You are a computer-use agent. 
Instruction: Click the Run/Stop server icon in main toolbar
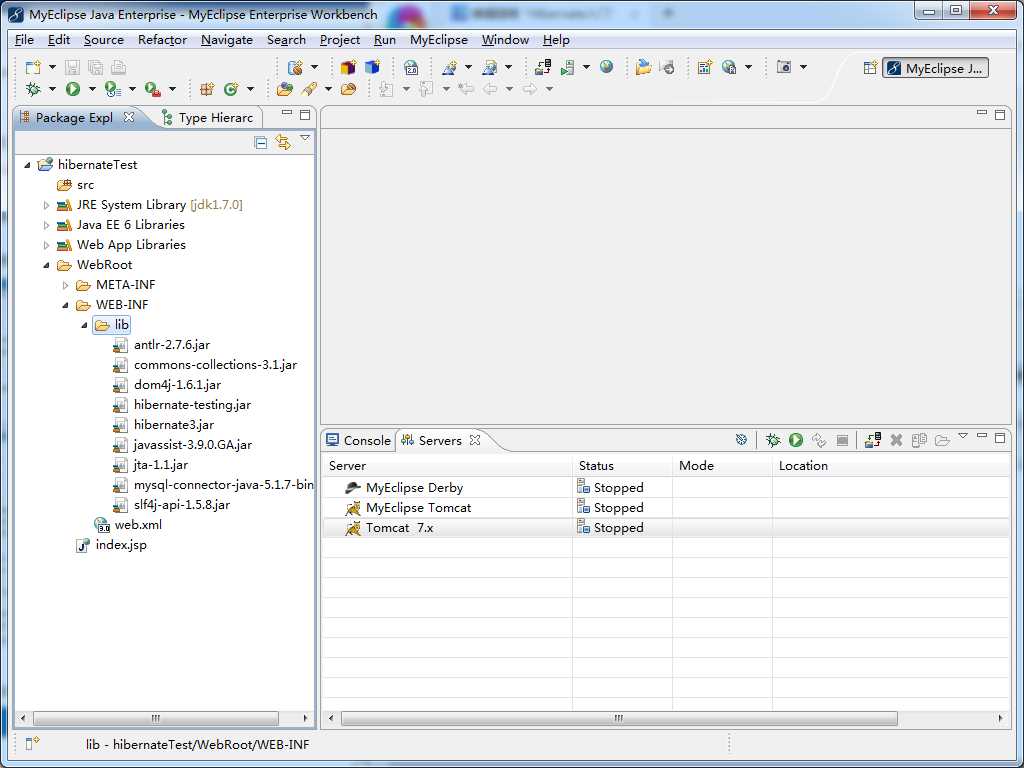tap(568, 67)
